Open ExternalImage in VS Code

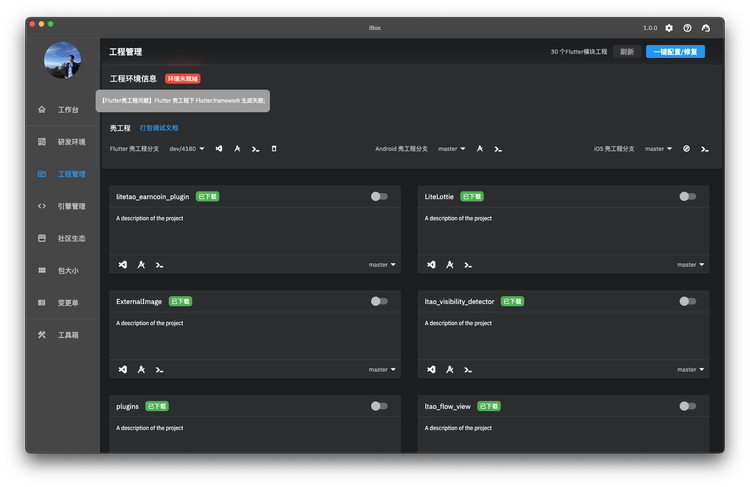[123, 369]
